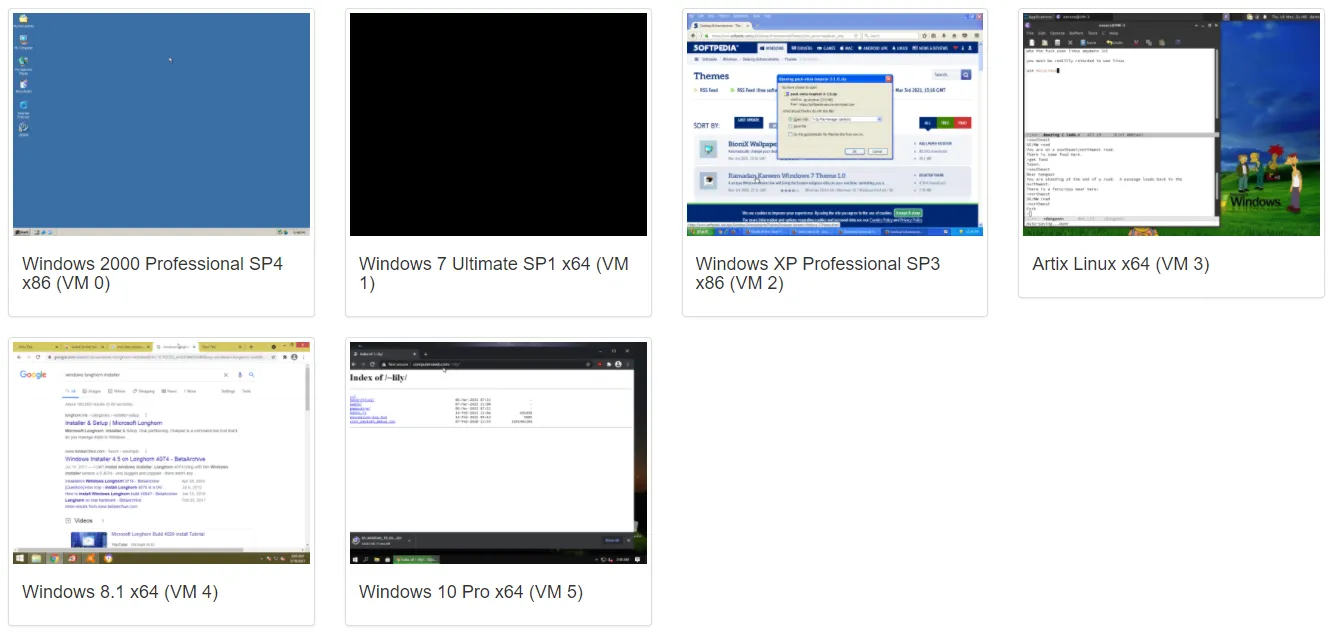Expand the downloaded file options in Chrome download bar
Image resolution: width=1336 pixels, height=634 pixels.
coord(409,540)
